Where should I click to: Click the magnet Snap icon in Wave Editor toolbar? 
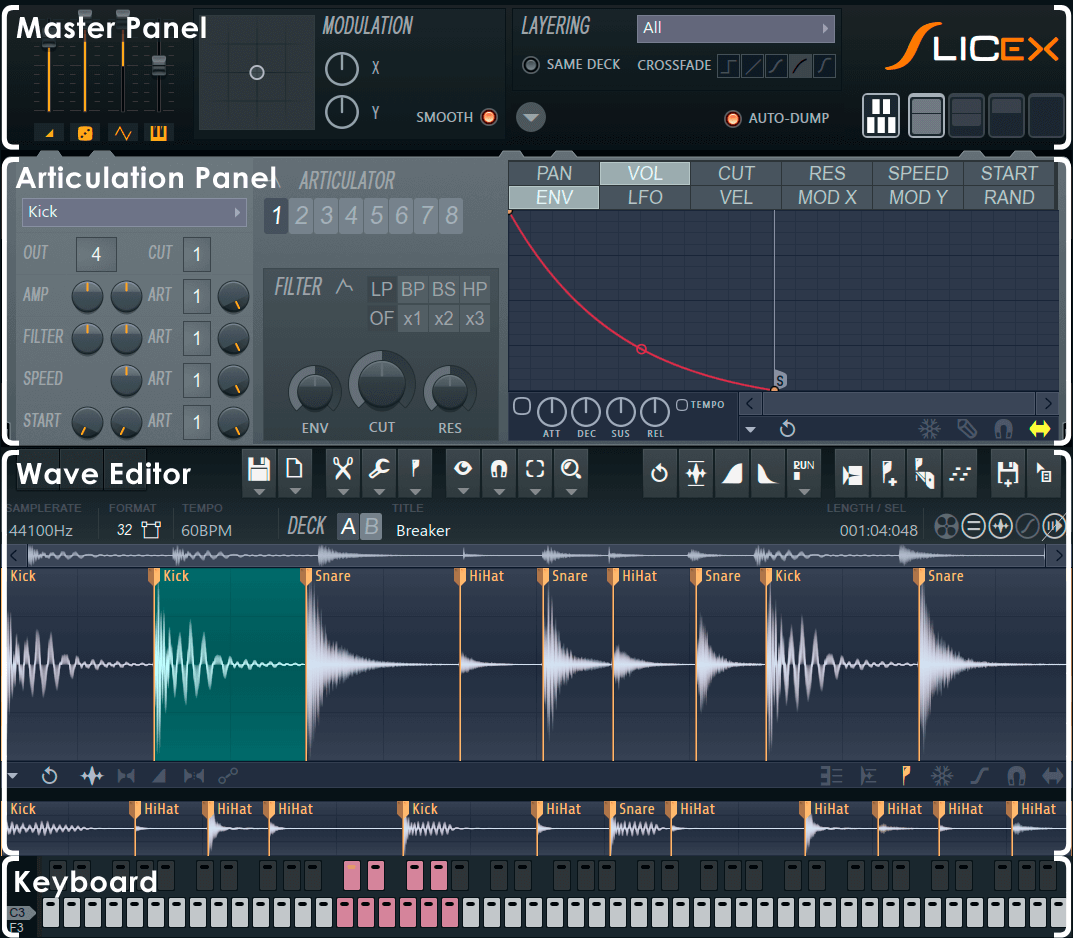[x=499, y=469]
